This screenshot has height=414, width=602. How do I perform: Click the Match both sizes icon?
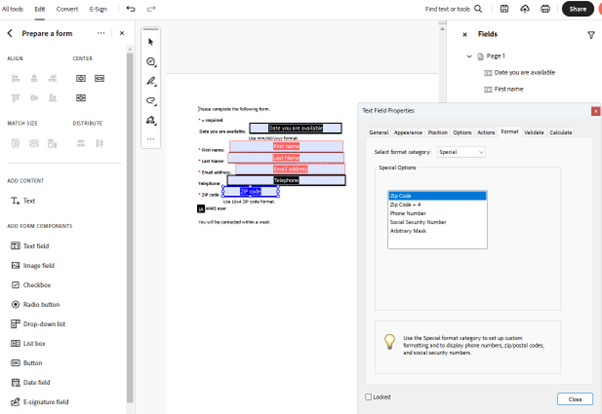point(53,144)
